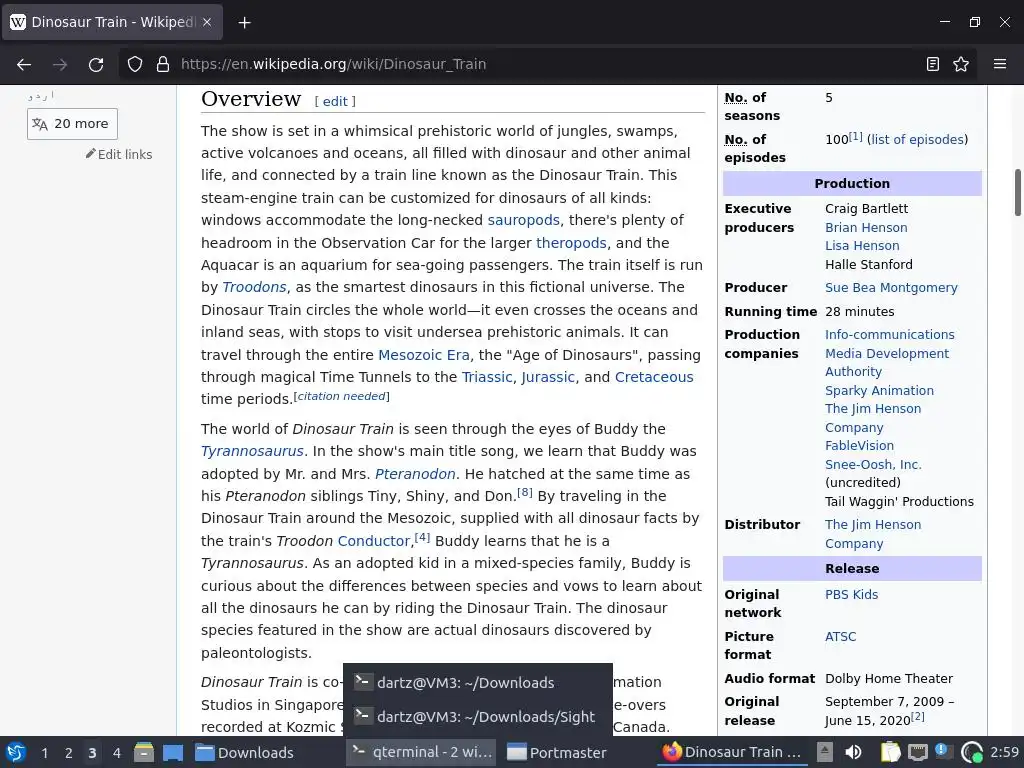
Task: Select terminal window dartz@VM3: ~/Downloads
Action: coord(477,682)
